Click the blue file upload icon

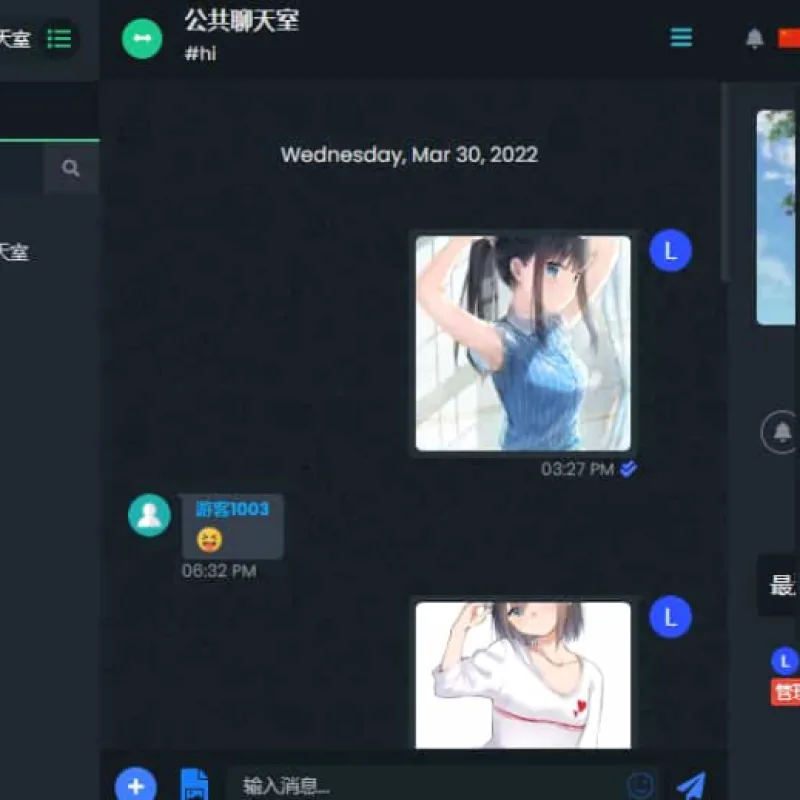click(x=194, y=784)
